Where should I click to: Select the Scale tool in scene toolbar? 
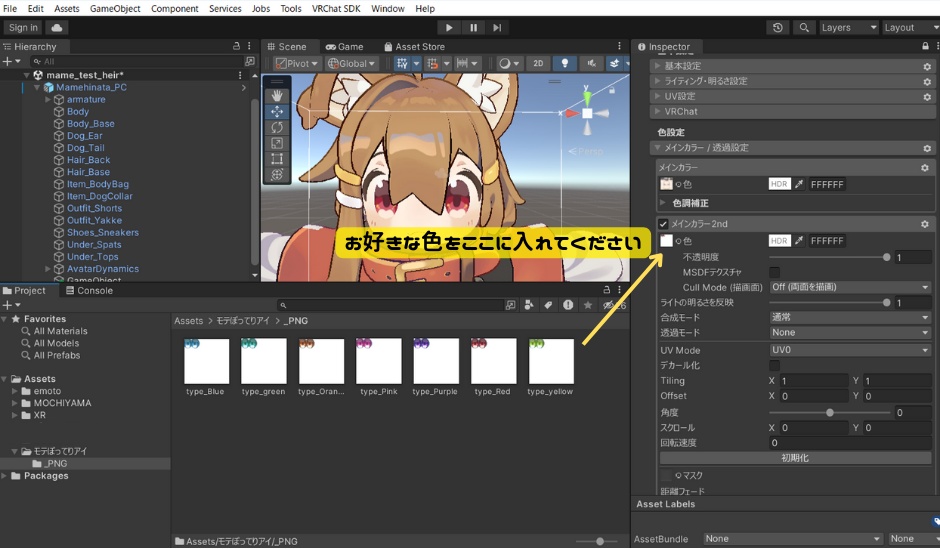pos(276,143)
